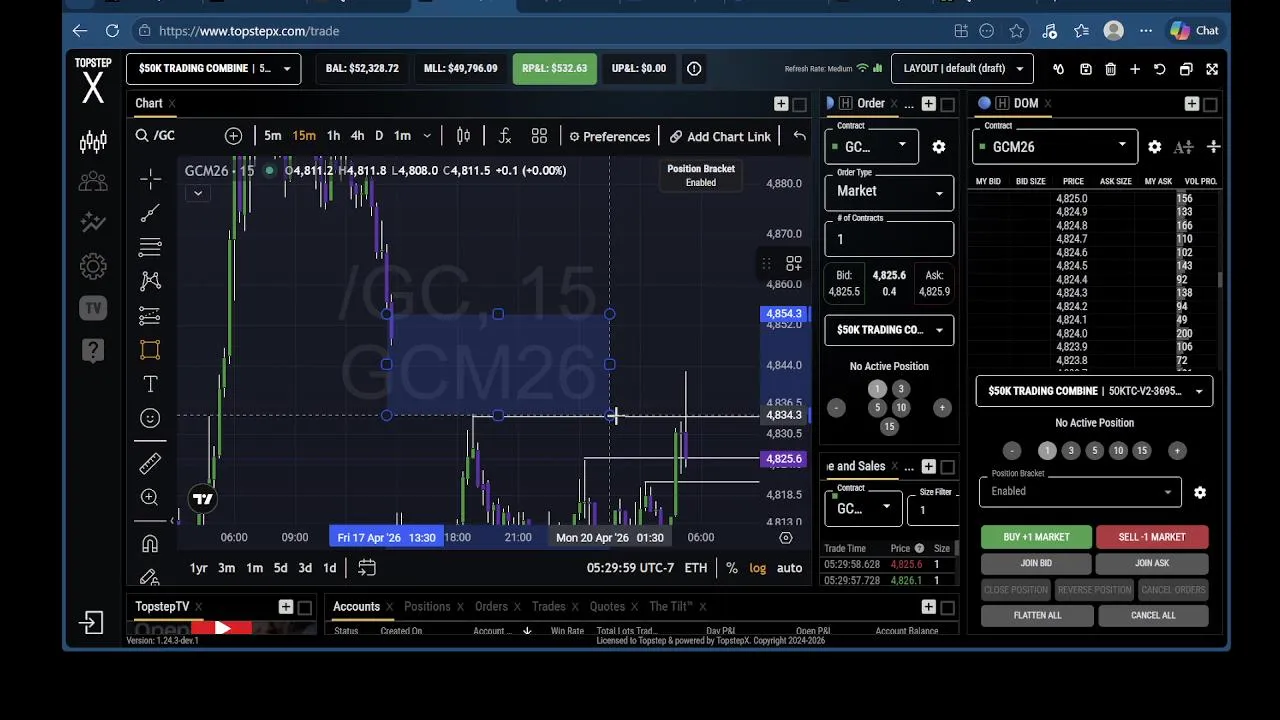Open candlestick chart style selector
The width and height of the screenshot is (1280, 720).
click(x=463, y=136)
